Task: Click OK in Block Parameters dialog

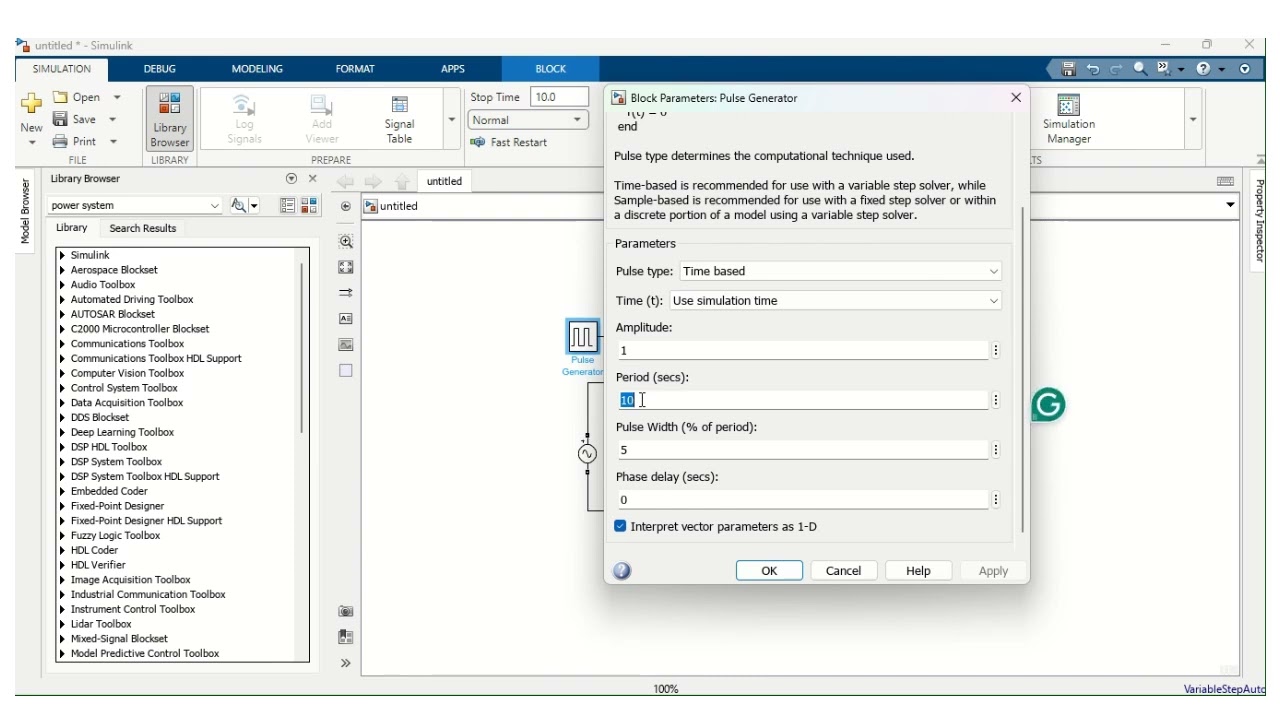Action: pos(769,571)
